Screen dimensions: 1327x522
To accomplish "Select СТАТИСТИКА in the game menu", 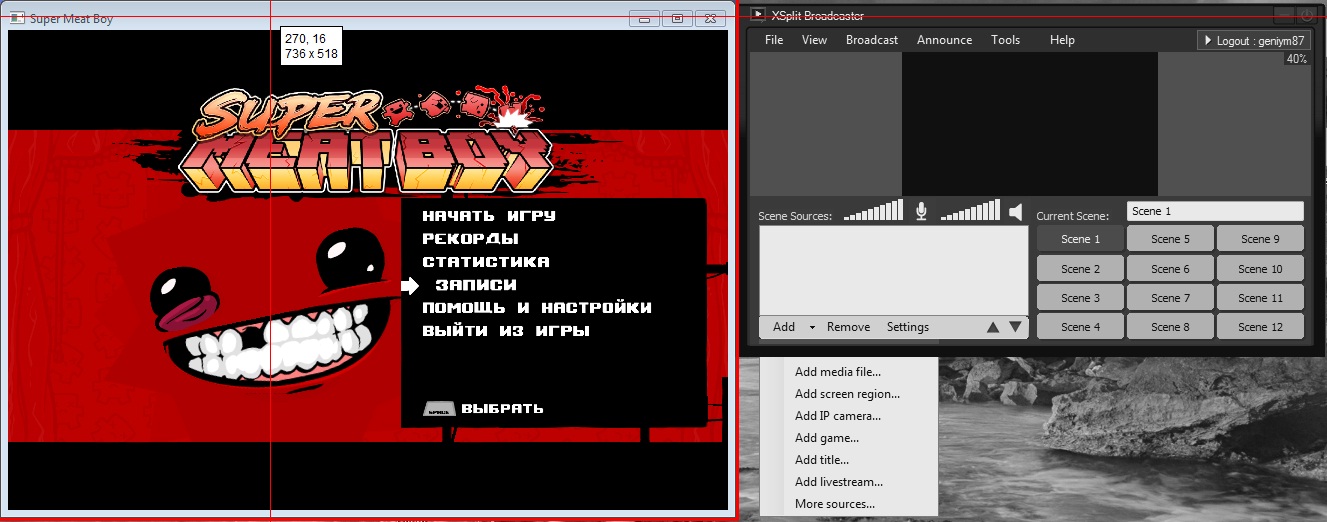I will coord(486,262).
